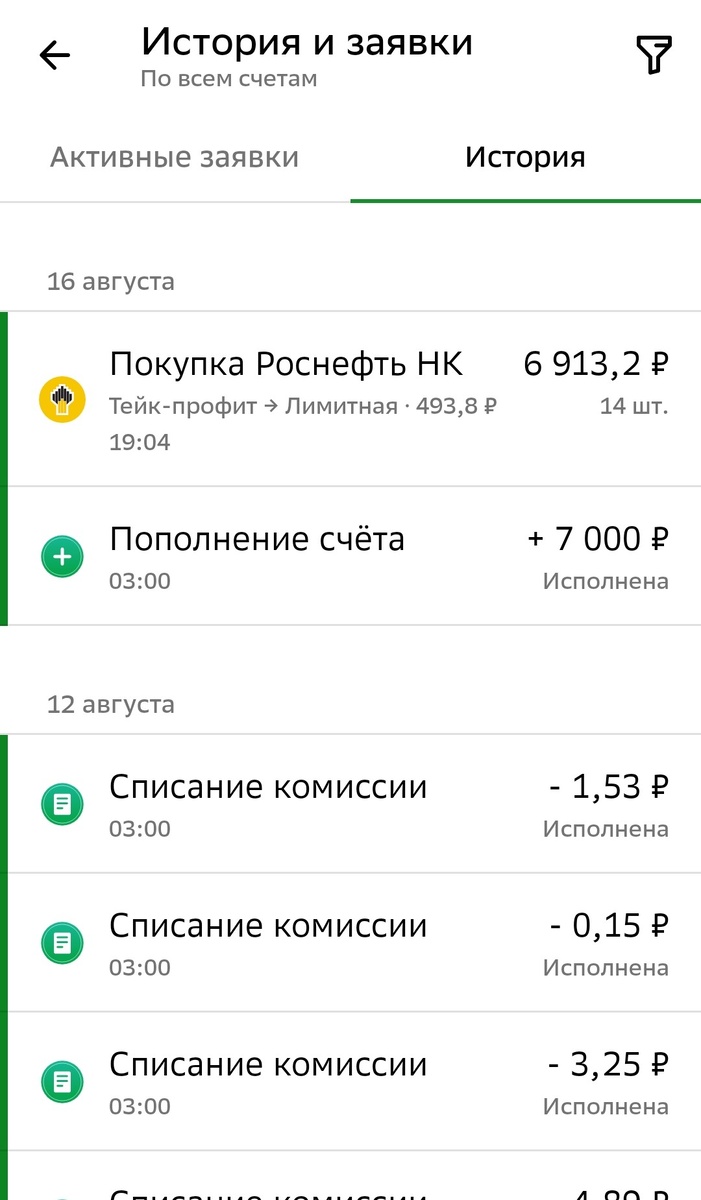Open the filter icon at top right
Image resolution: width=701 pixels, height=1200 pixels.
coord(654,54)
